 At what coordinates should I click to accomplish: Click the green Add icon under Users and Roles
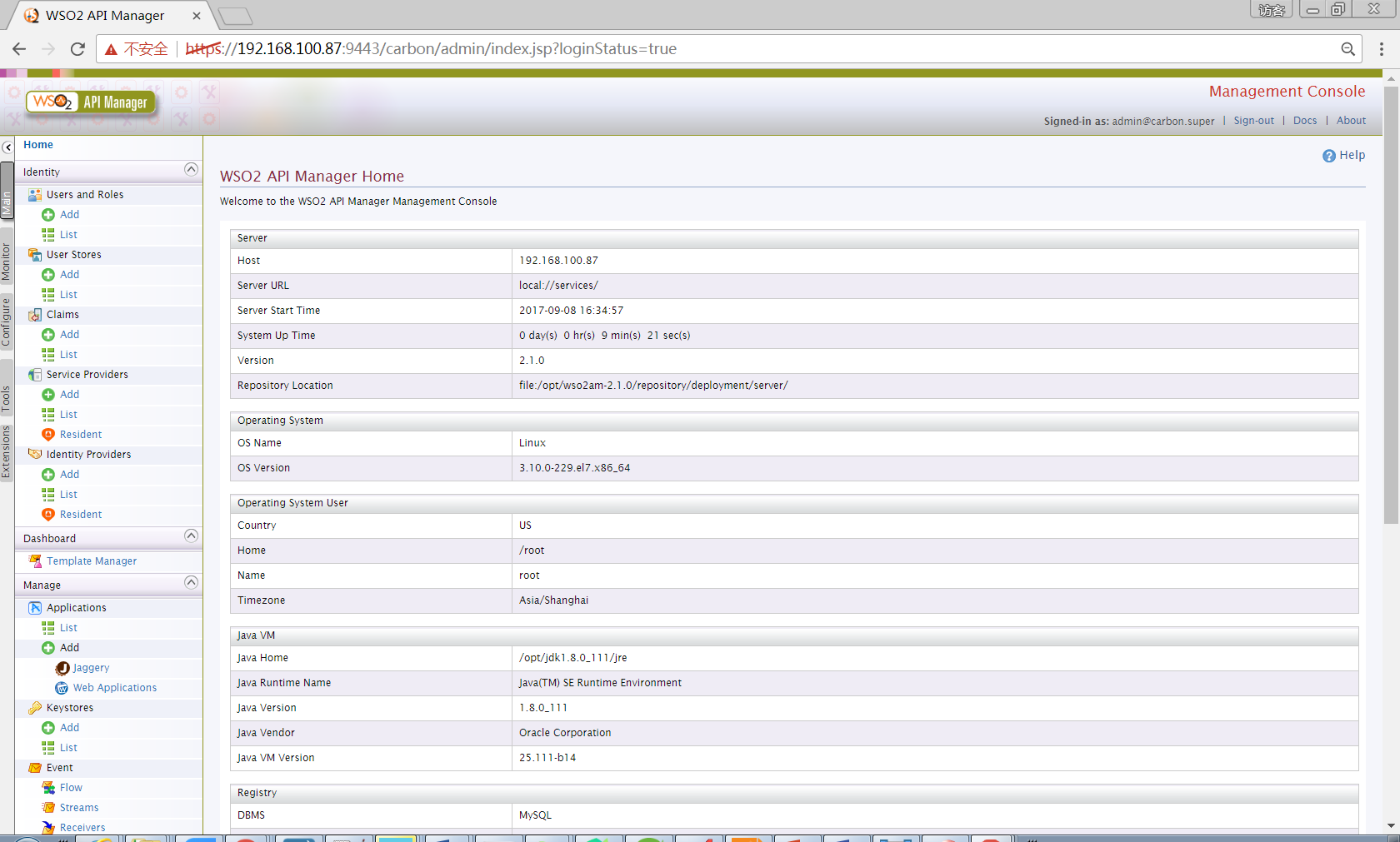[48, 215]
